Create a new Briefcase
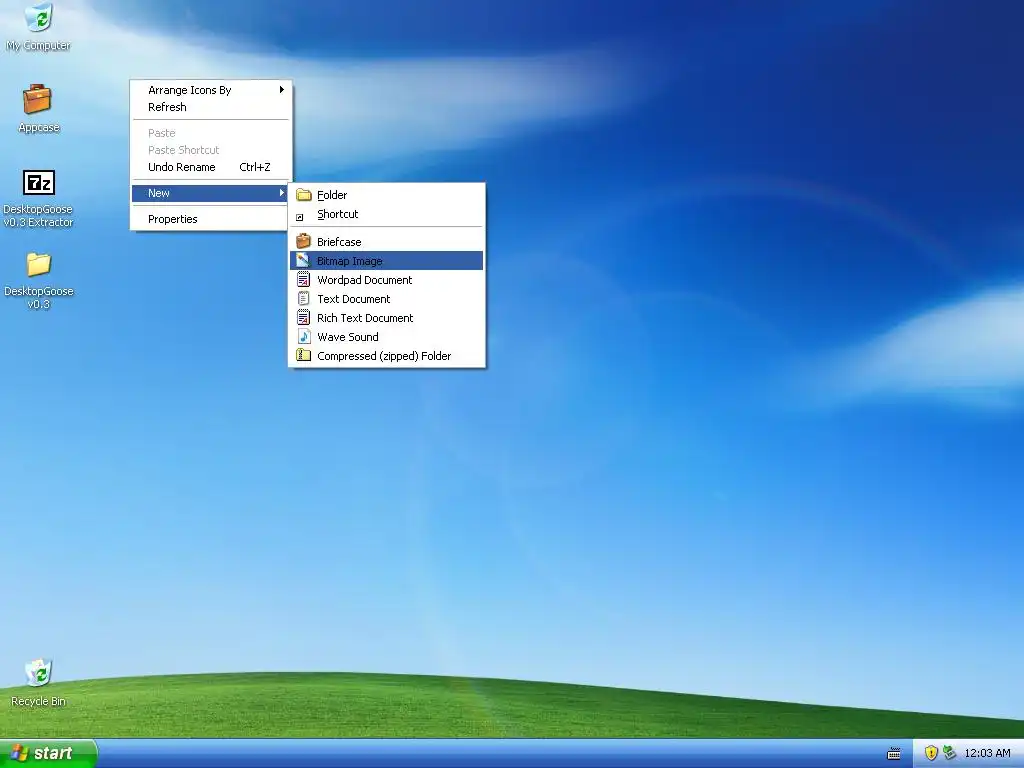Viewport: 1024px width, 768px height. click(x=387, y=242)
